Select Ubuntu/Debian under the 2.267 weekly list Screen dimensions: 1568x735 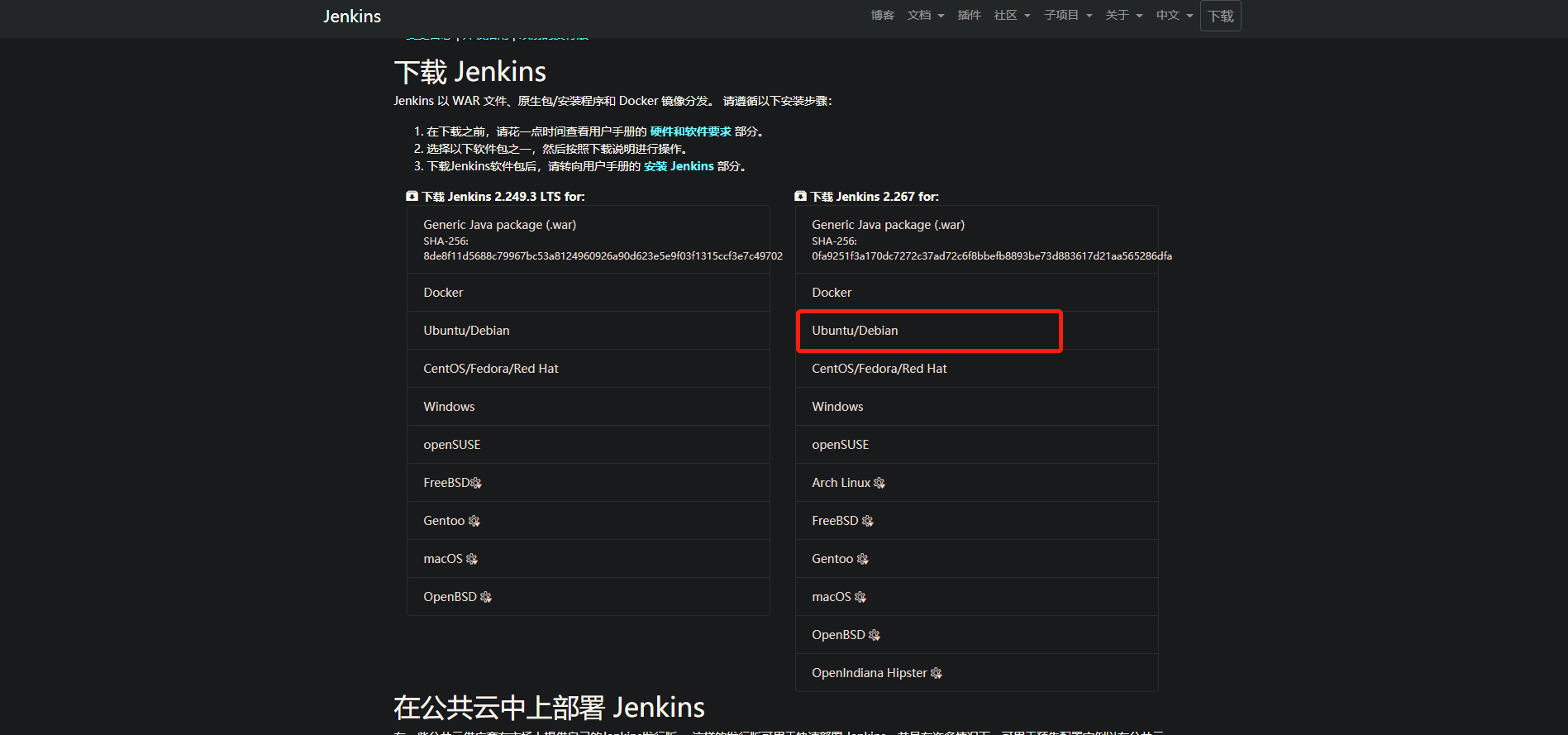[x=976, y=331]
